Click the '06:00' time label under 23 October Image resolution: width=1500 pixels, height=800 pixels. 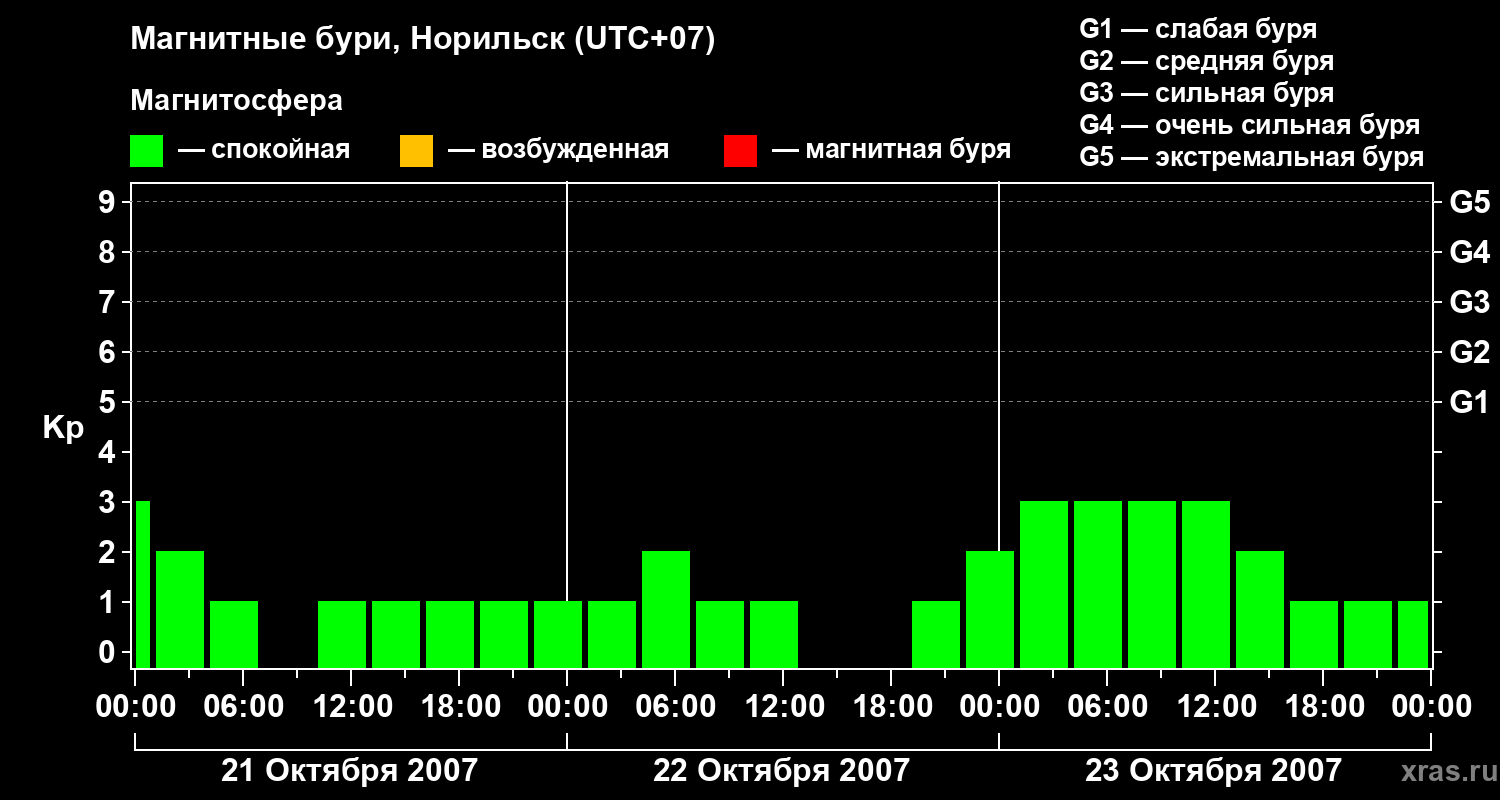1107,707
